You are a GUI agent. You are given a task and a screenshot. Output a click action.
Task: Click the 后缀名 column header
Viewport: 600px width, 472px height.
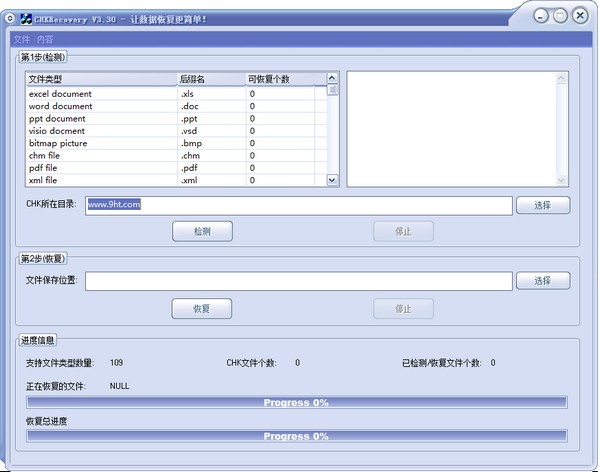(211, 79)
